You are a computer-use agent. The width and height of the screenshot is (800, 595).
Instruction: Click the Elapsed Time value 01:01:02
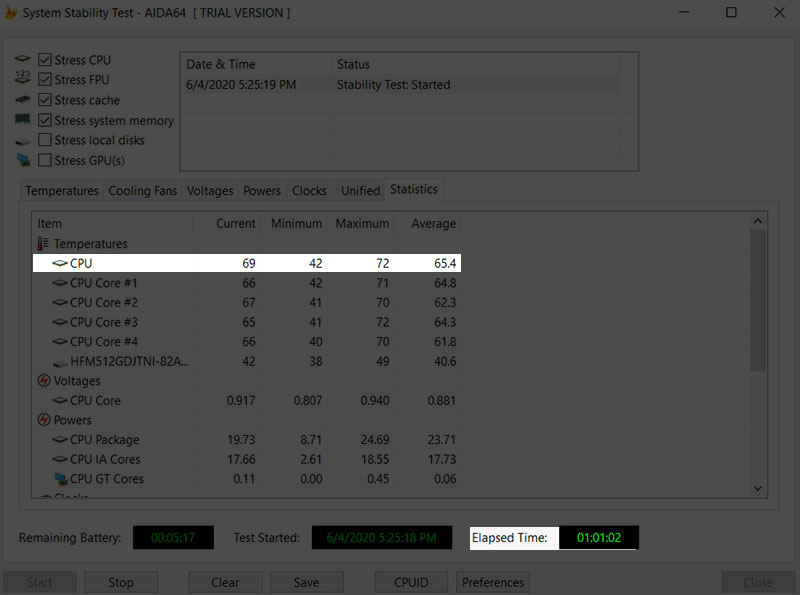coord(598,537)
